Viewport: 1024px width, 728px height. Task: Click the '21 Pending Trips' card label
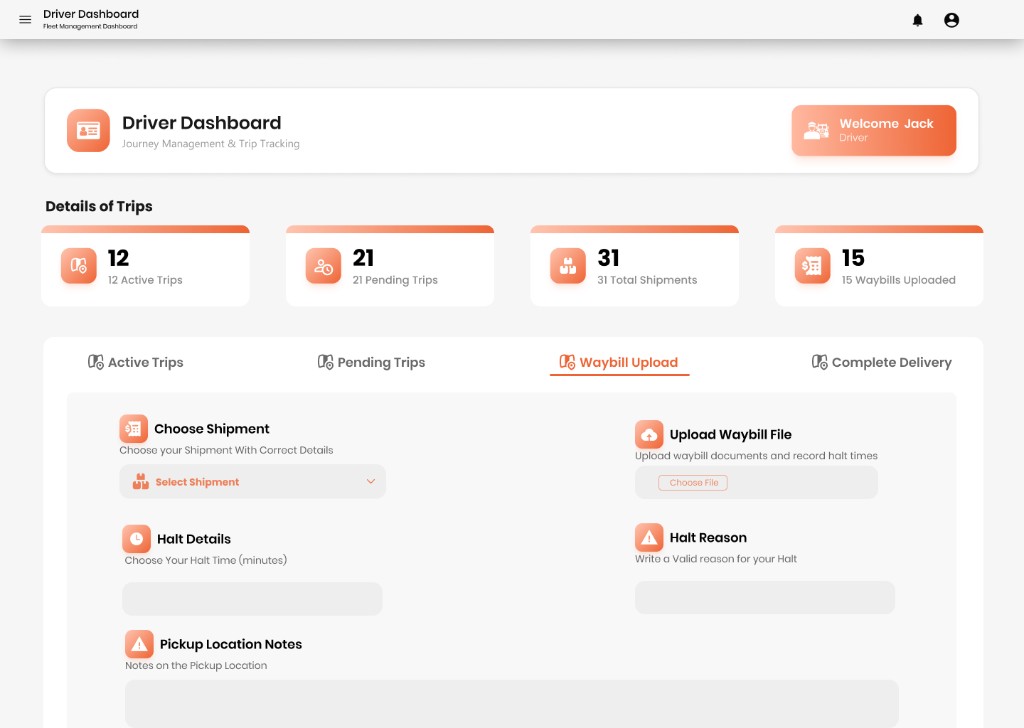pyautogui.click(x=395, y=280)
